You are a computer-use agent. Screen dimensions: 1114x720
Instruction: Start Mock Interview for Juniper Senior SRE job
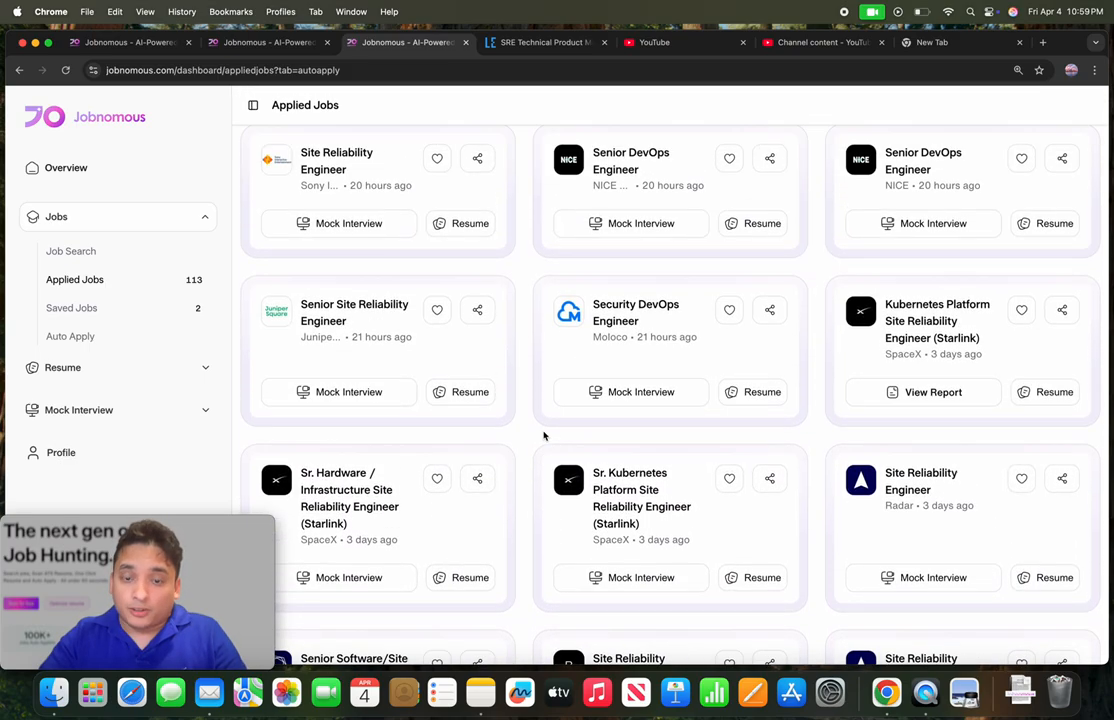click(x=339, y=392)
